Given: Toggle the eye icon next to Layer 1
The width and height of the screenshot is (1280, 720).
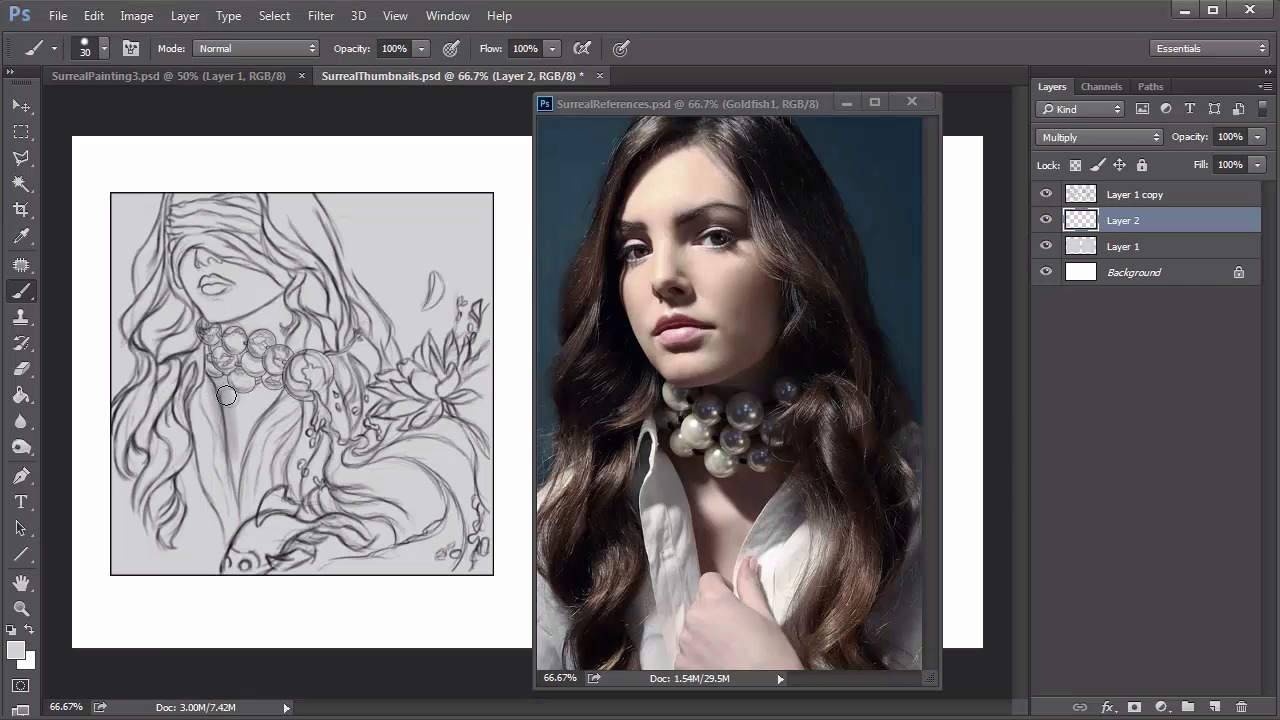Looking at the screenshot, I should [x=1046, y=246].
